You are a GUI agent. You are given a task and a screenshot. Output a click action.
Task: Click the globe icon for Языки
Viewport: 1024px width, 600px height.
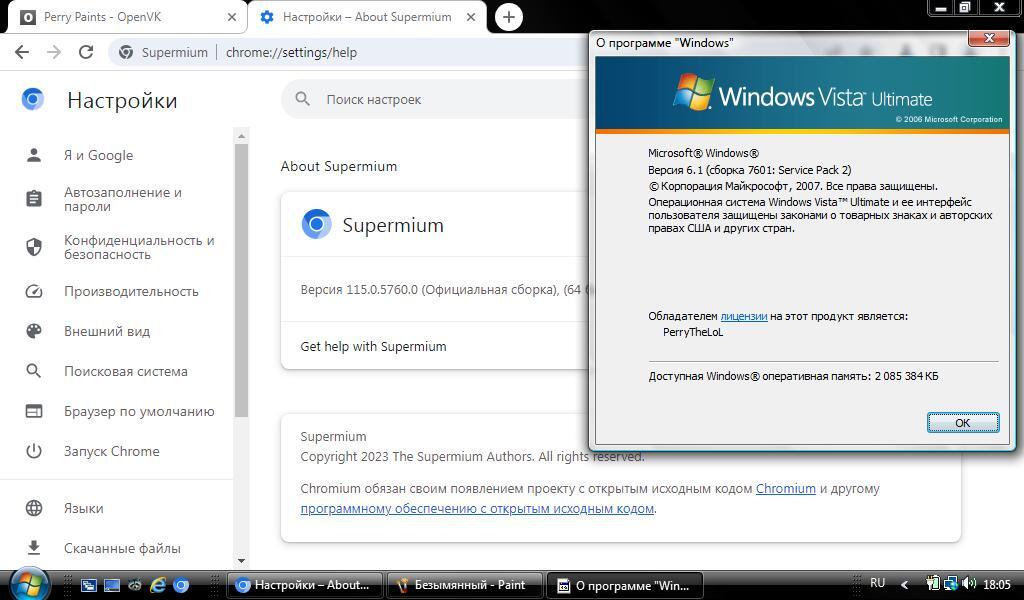coord(34,508)
